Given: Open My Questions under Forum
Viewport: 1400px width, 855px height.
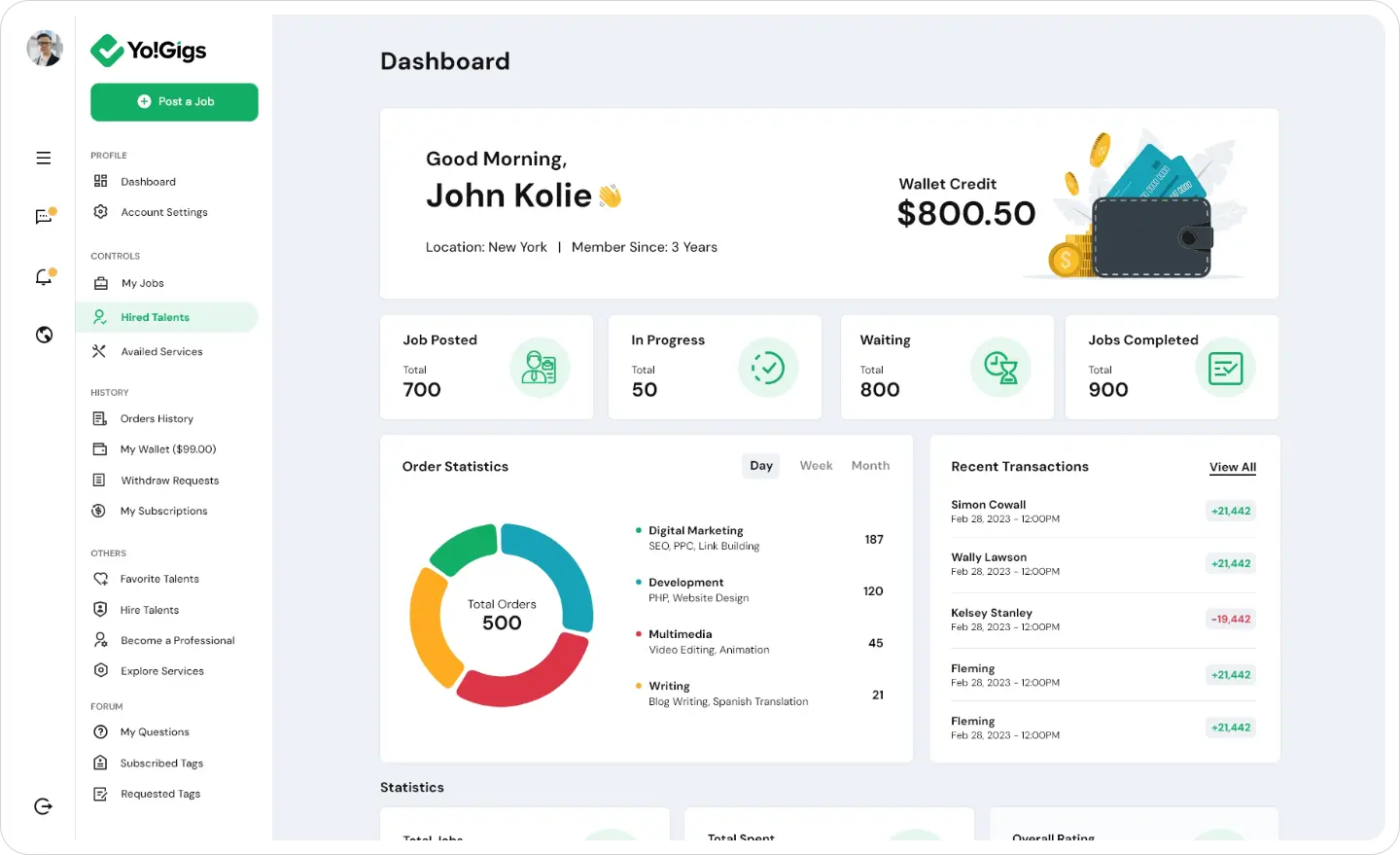Looking at the screenshot, I should (154, 731).
